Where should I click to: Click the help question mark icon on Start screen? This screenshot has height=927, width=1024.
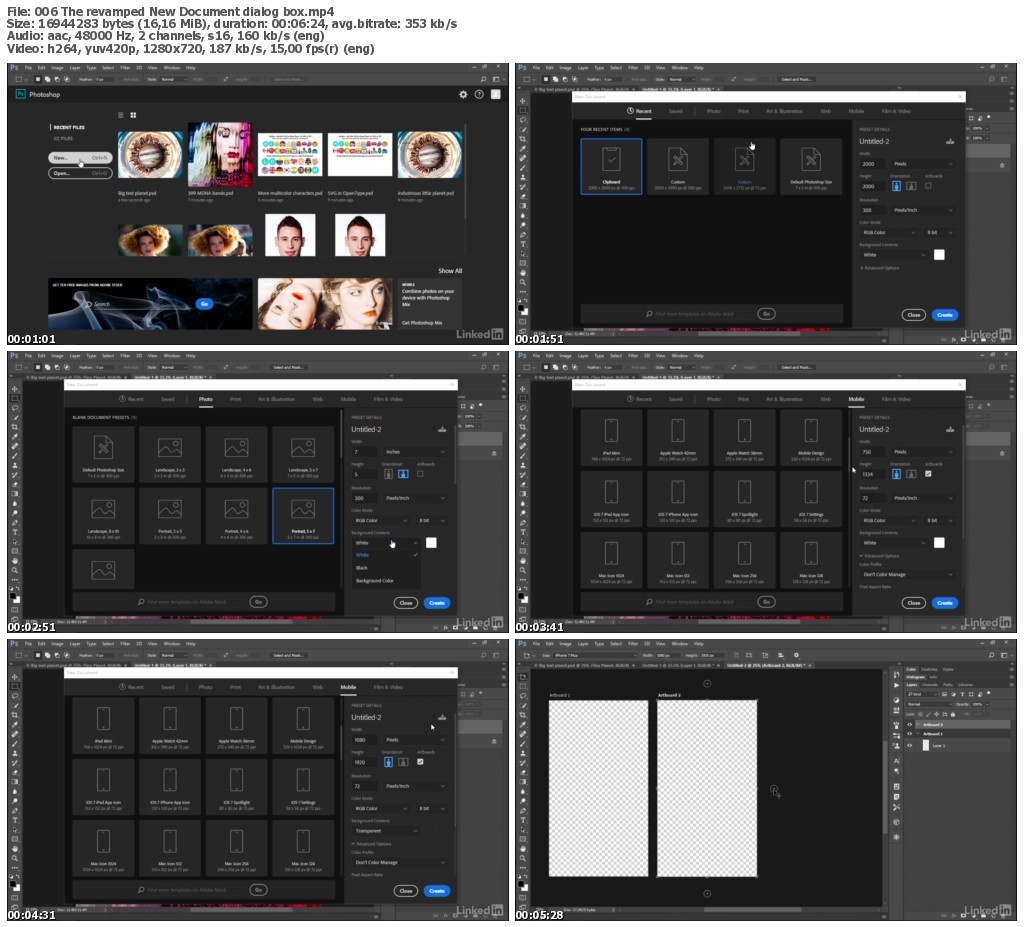pyautogui.click(x=479, y=94)
